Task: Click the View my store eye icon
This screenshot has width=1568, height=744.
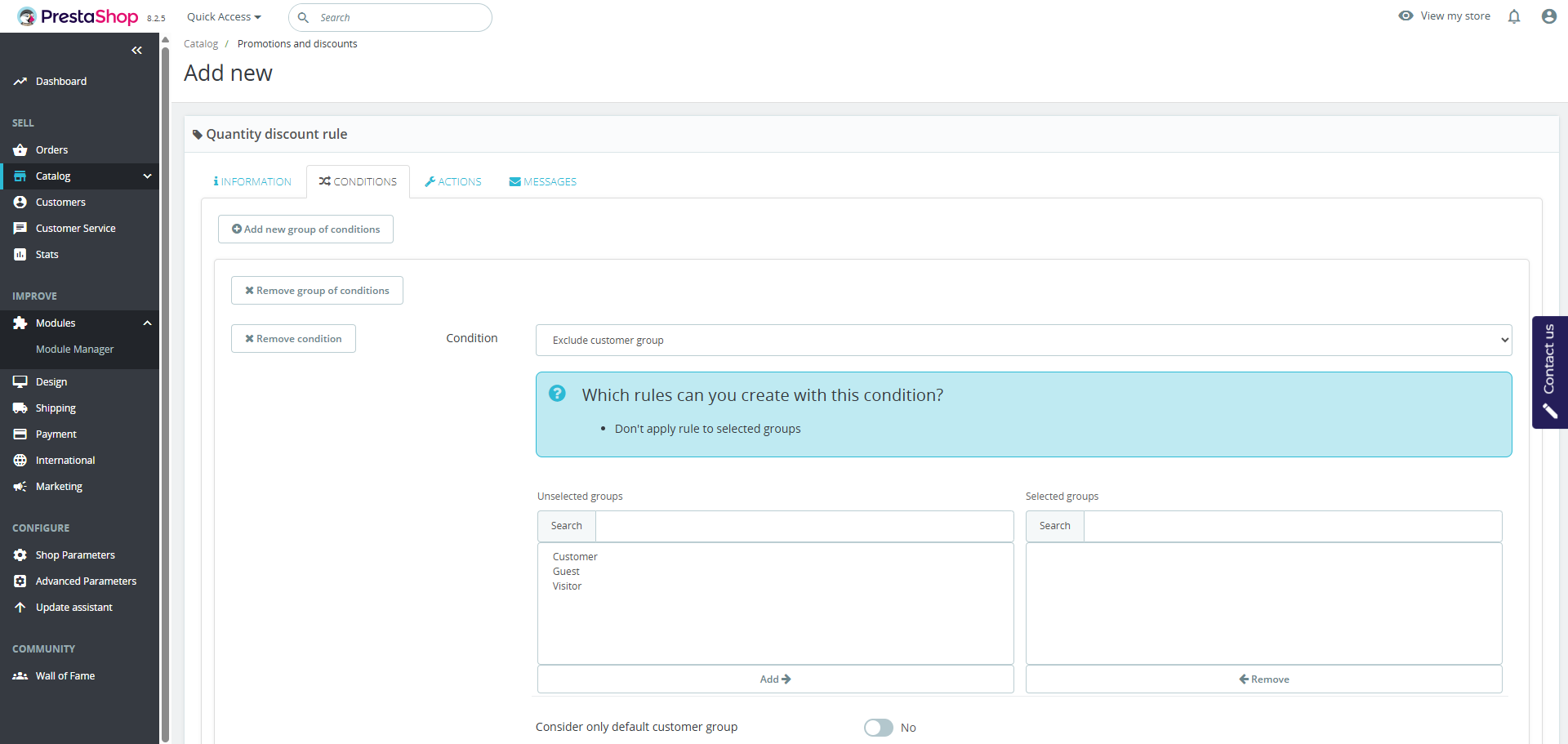Action: [x=1405, y=16]
